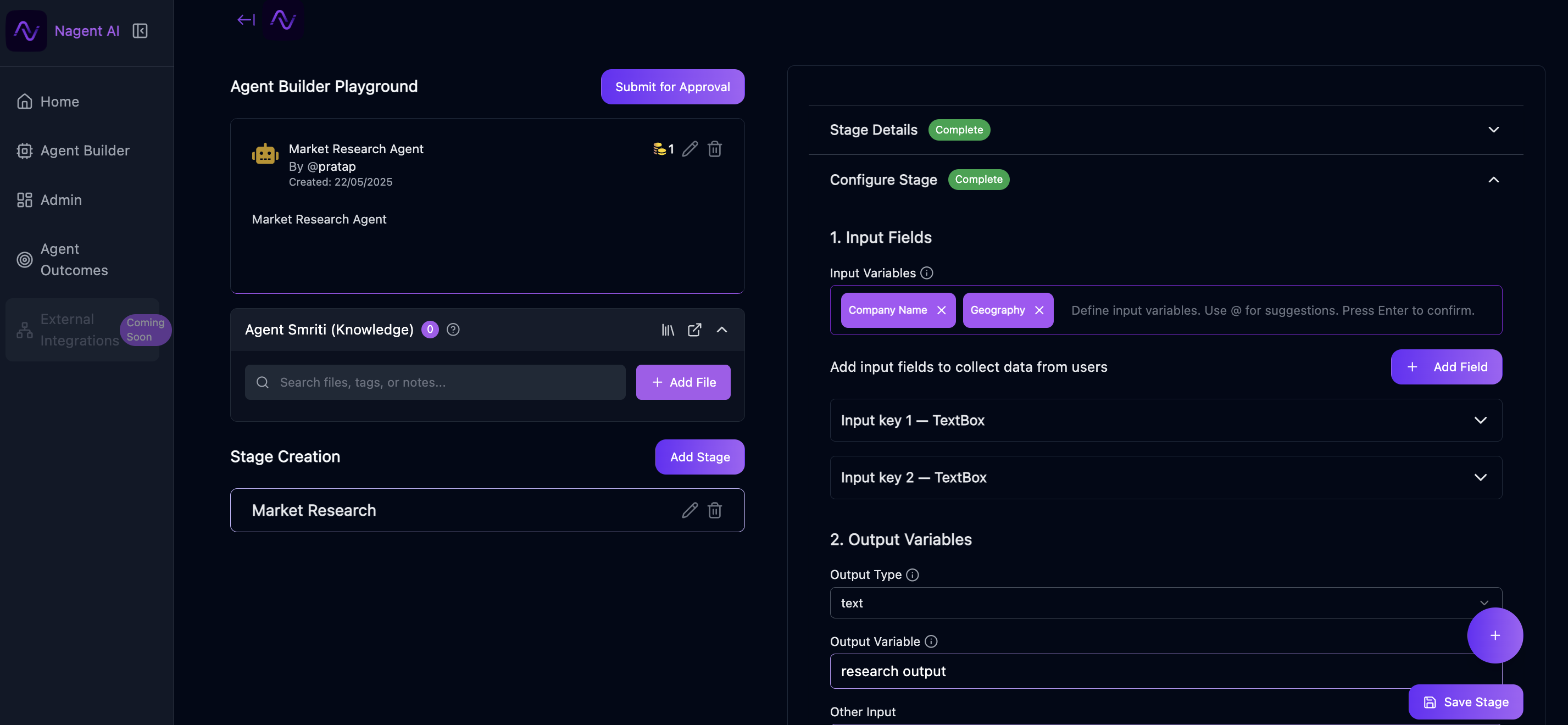
Task: Click the back arrow icon
Action: pyautogui.click(x=245, y=19)
